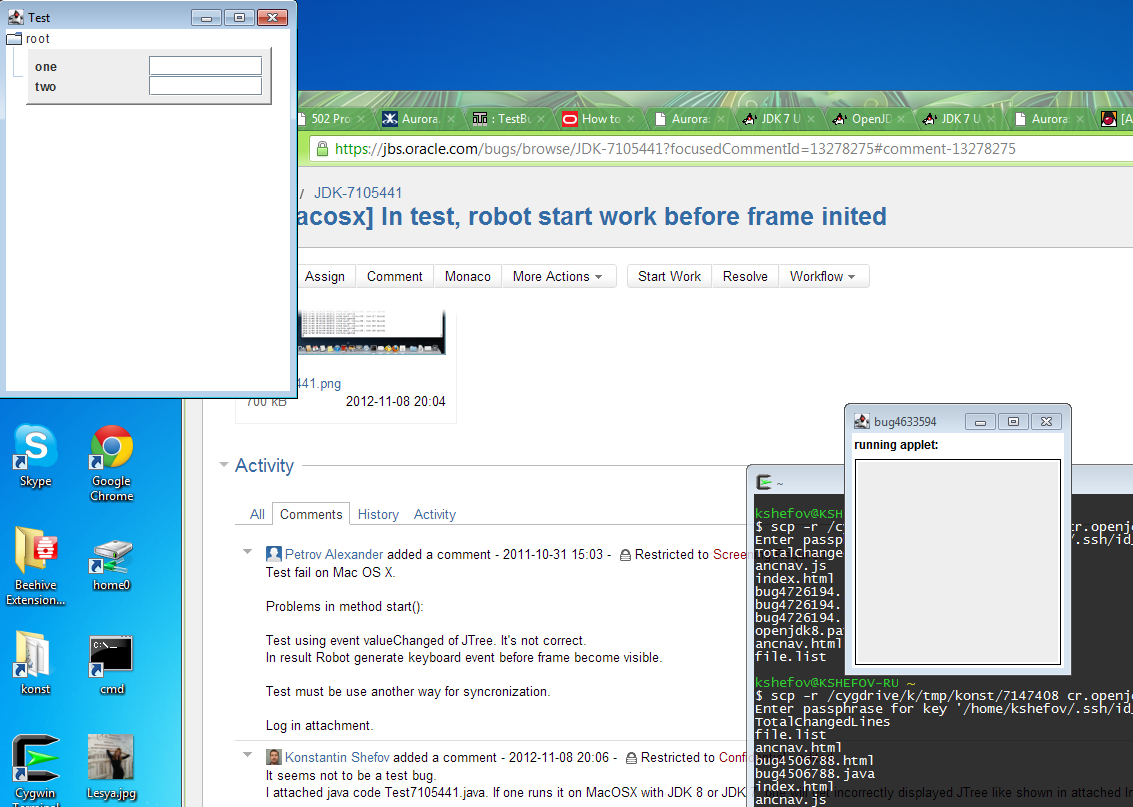1133x807 pixels.
Task: Open the JDK-7105441 issue link
Action: coord(358,193)
